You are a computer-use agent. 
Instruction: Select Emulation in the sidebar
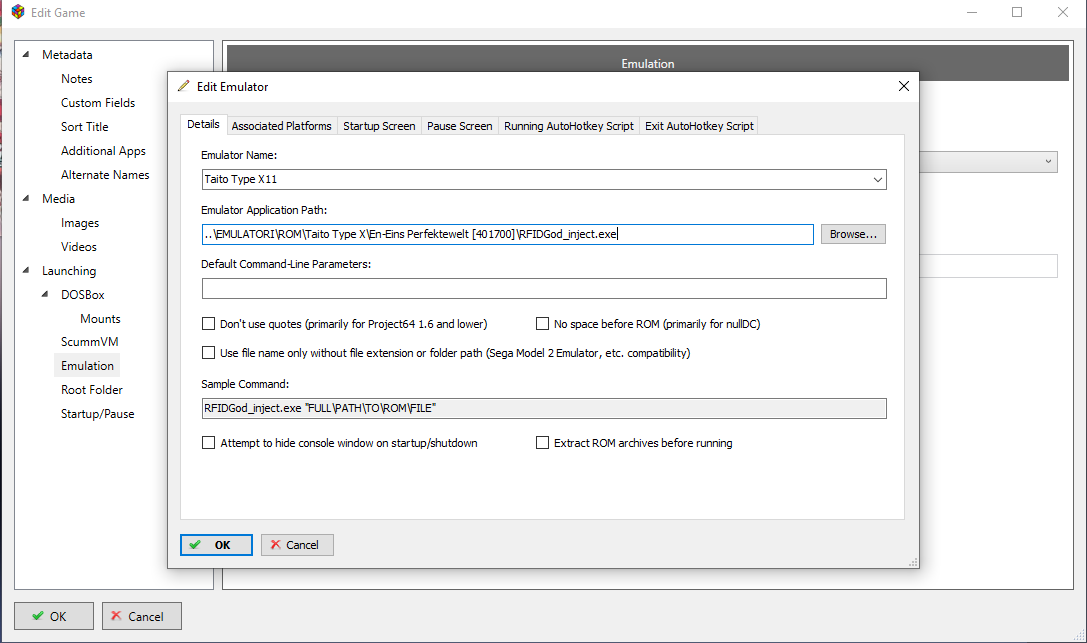[x=87, y=366]
